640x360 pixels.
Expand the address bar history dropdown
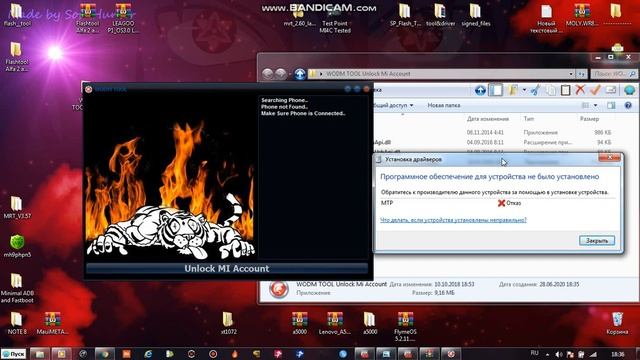571,74
